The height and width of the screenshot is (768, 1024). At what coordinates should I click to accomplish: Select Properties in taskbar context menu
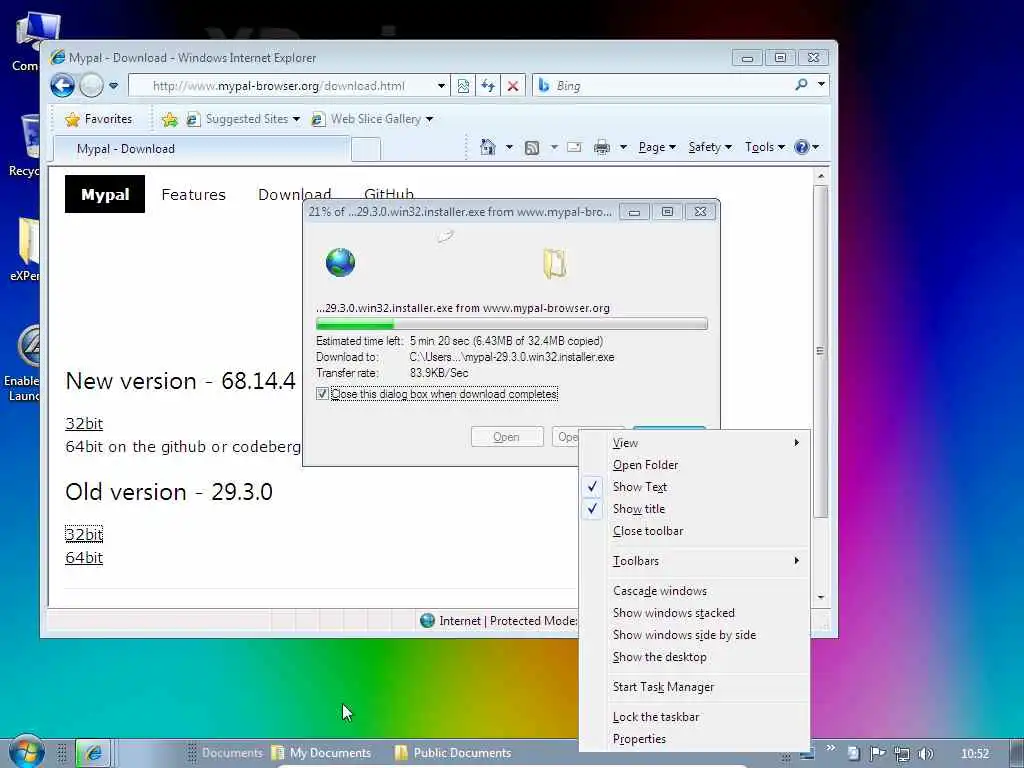click(x=695, y=739)
